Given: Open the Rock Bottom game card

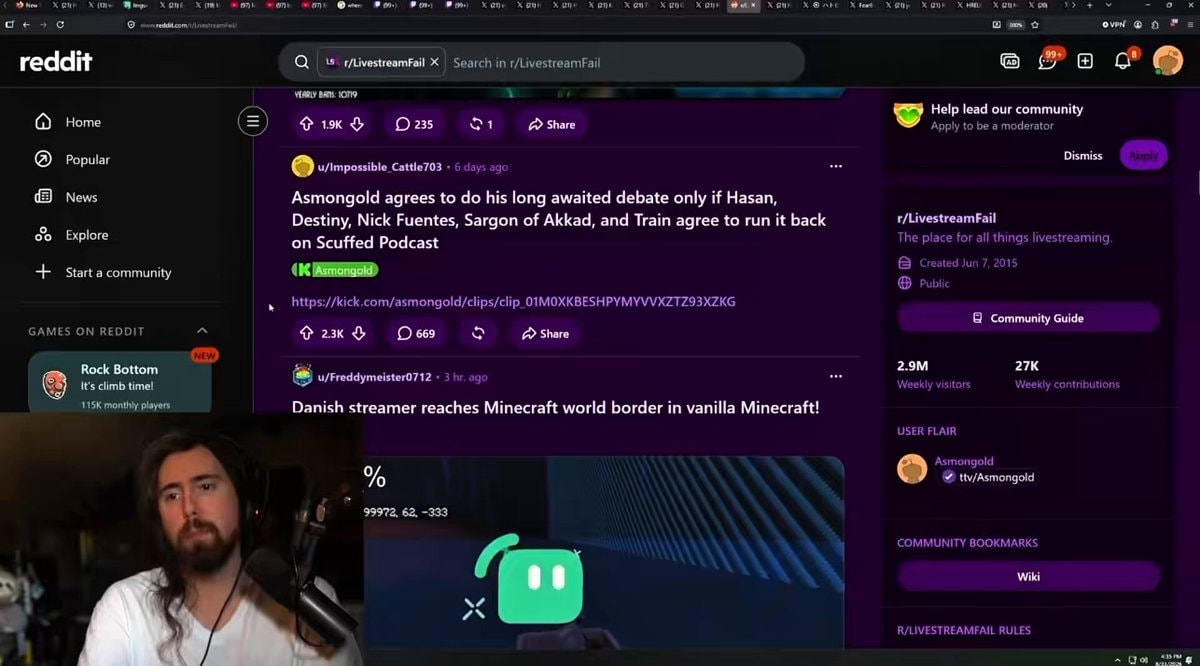Looking at the screenshot, I should point(120,383).
